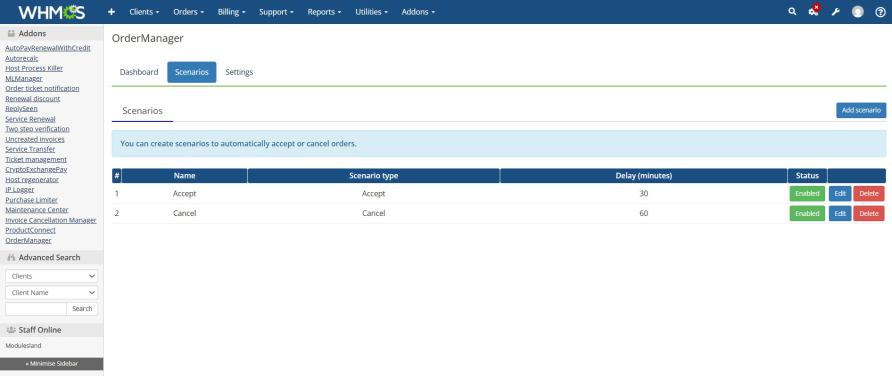Toggle Enabled status for Accept scenario
This screenshot has height=376, width=892.
[x=807, y=193]
